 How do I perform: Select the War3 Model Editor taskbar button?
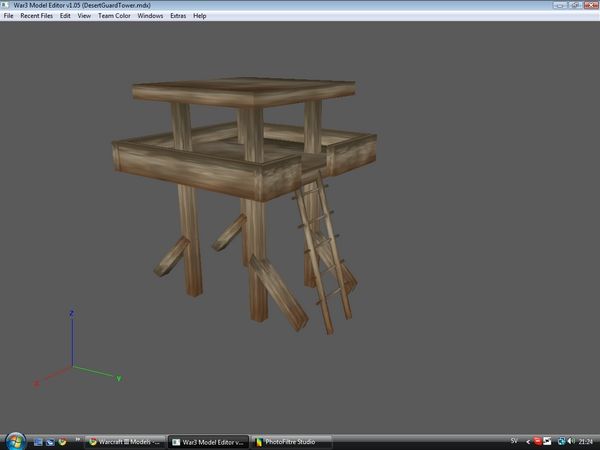click(209, 442)
